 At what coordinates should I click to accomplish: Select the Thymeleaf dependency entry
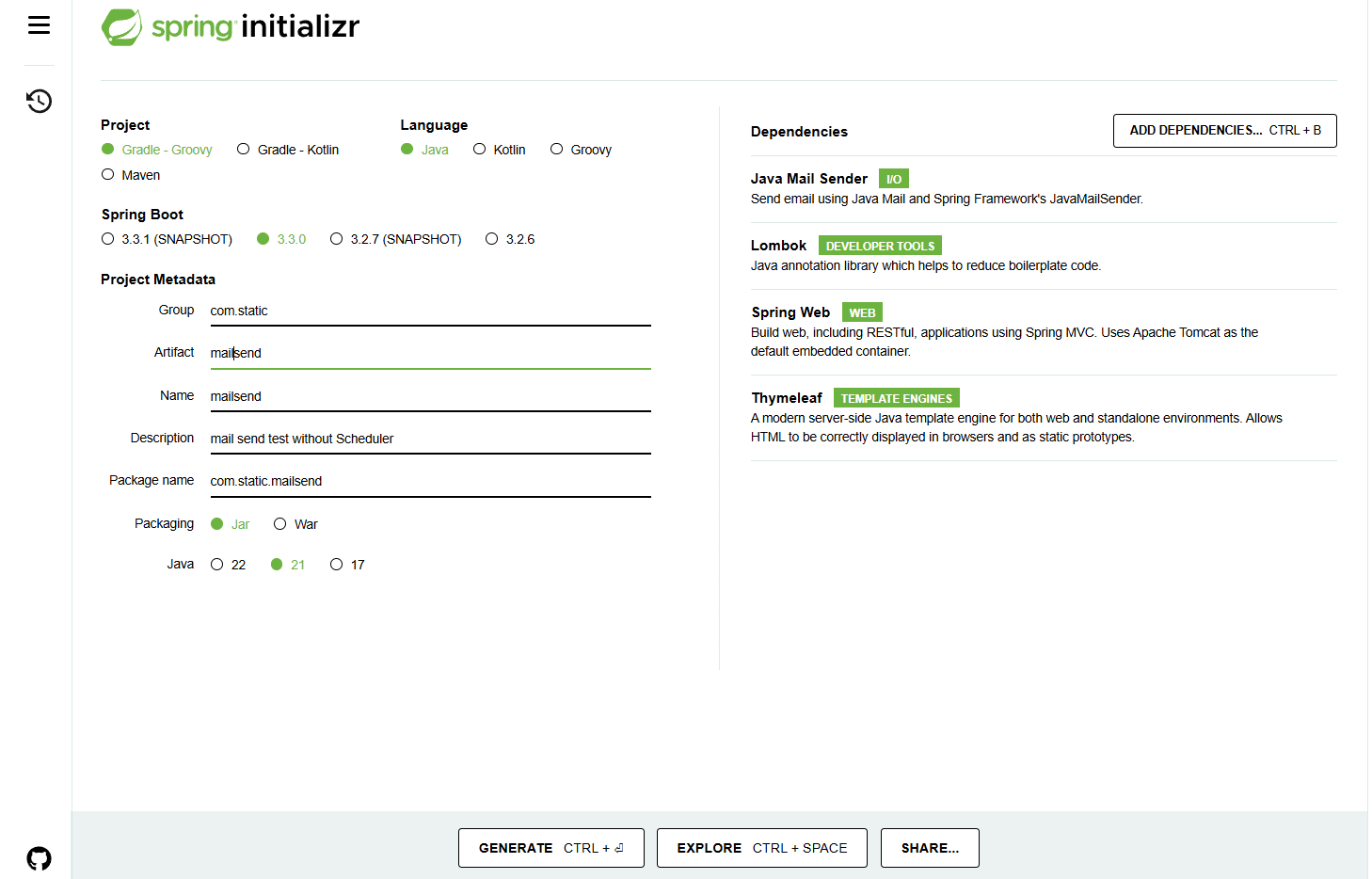tap(1044, 417)
